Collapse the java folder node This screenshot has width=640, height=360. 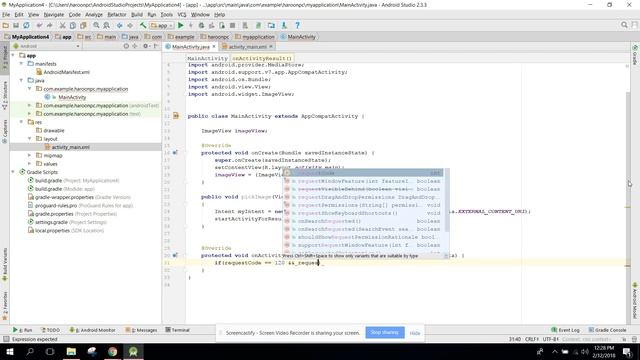pos(22,80)
